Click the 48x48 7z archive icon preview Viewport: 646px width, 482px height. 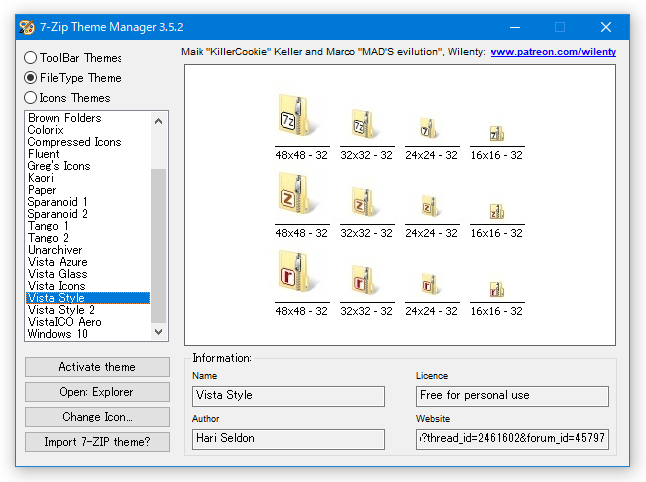pyautogui.click(x=297, y=115)
